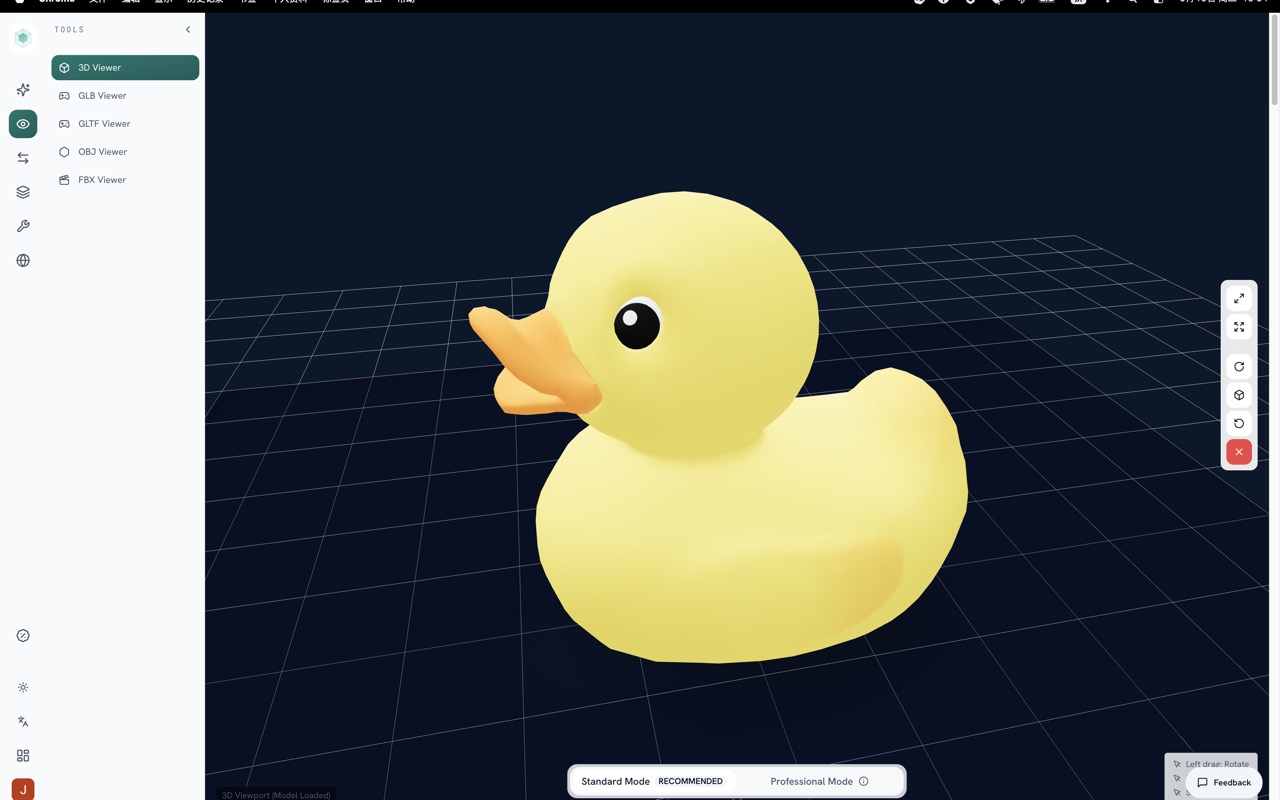Open GLB Viewer tool
Viewport: 1280px width, 800px height.
[x=125, y=96]
